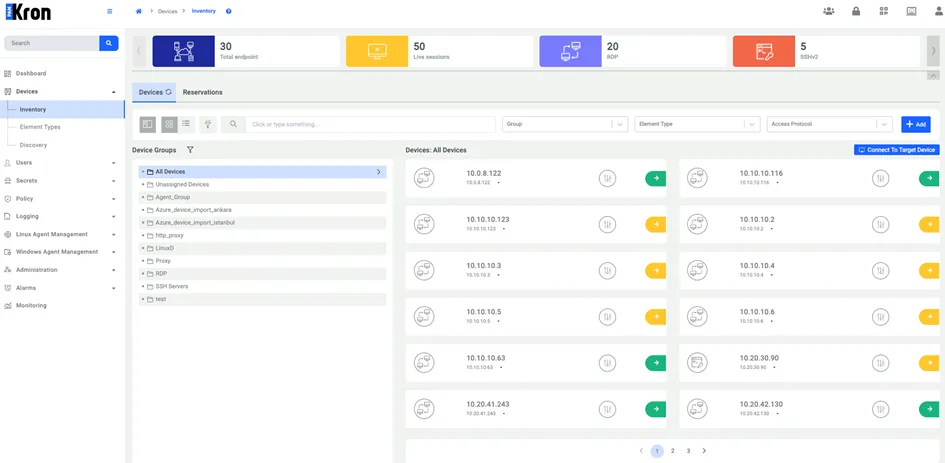Click the home icon in the breadcrumb
Image resolution: width=945 pixels, height=463 pixels.
(x=139, y=11)
